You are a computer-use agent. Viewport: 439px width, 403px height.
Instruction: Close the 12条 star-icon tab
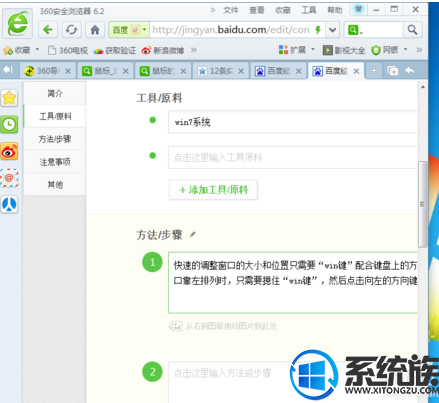pos(241,71)
